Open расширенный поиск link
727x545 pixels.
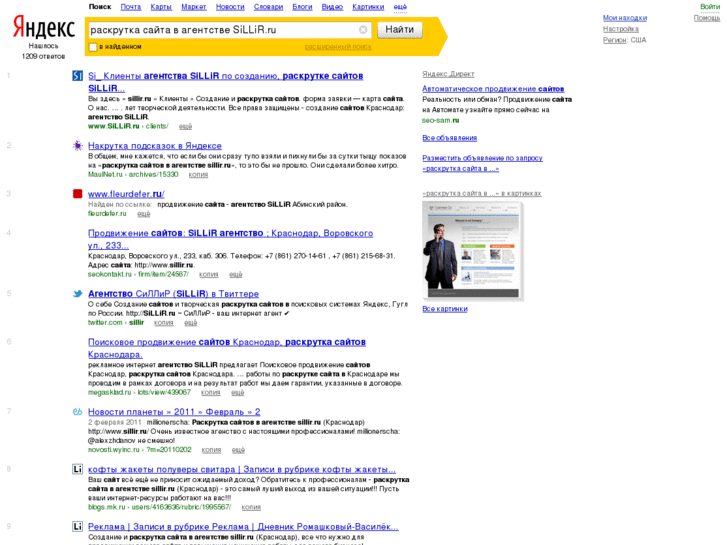pos(338,47)
